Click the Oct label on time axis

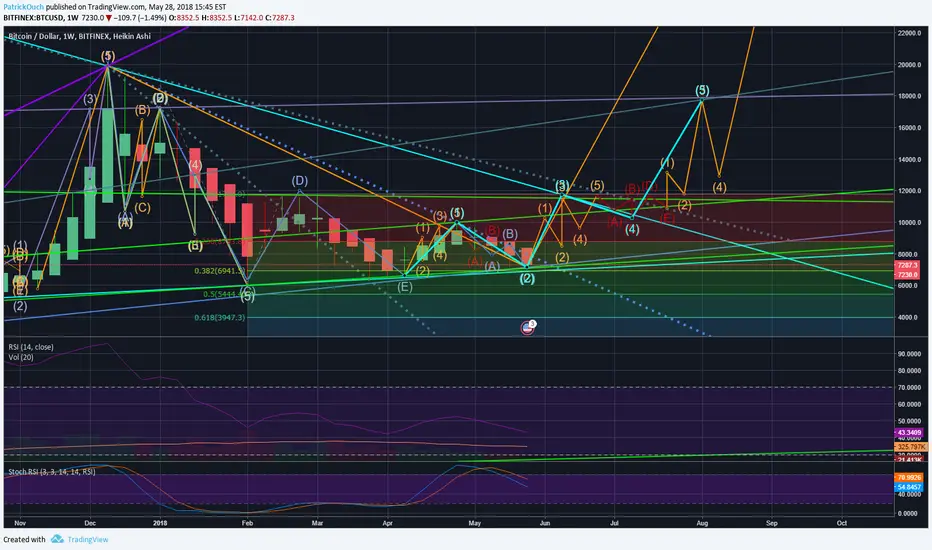842,523
